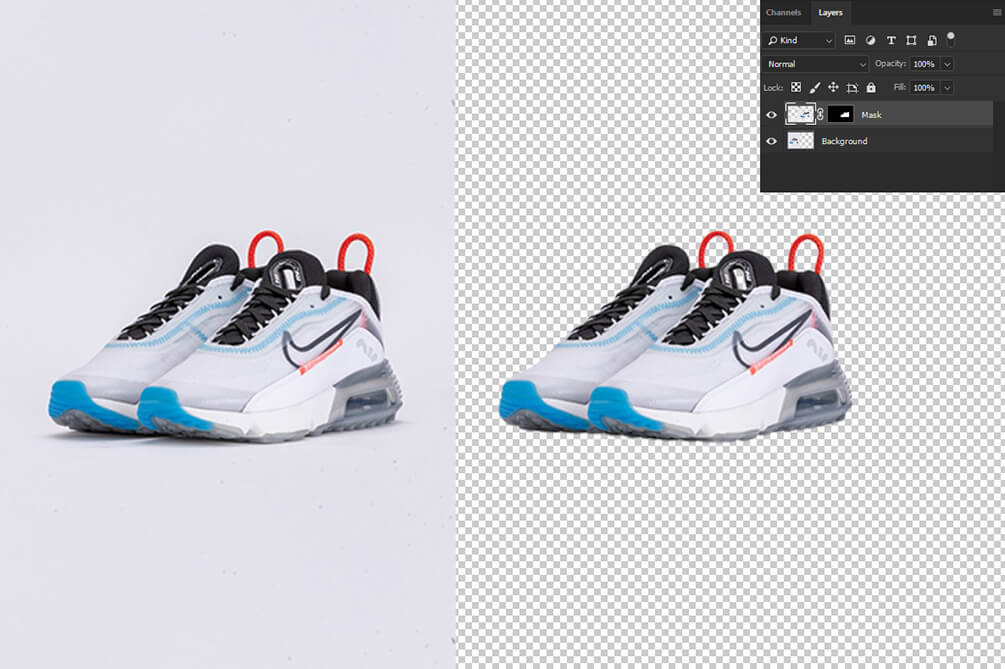The height and width of the screenshot is (669, 1005).
Task: Hide the Background layer eye icon
Action: click(x=772, y=141)
